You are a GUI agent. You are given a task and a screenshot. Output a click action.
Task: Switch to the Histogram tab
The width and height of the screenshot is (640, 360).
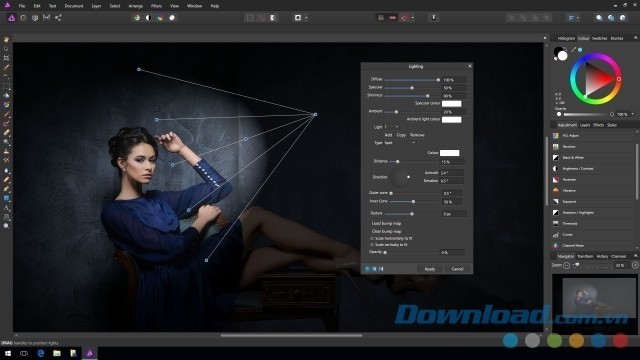(566, 38)
